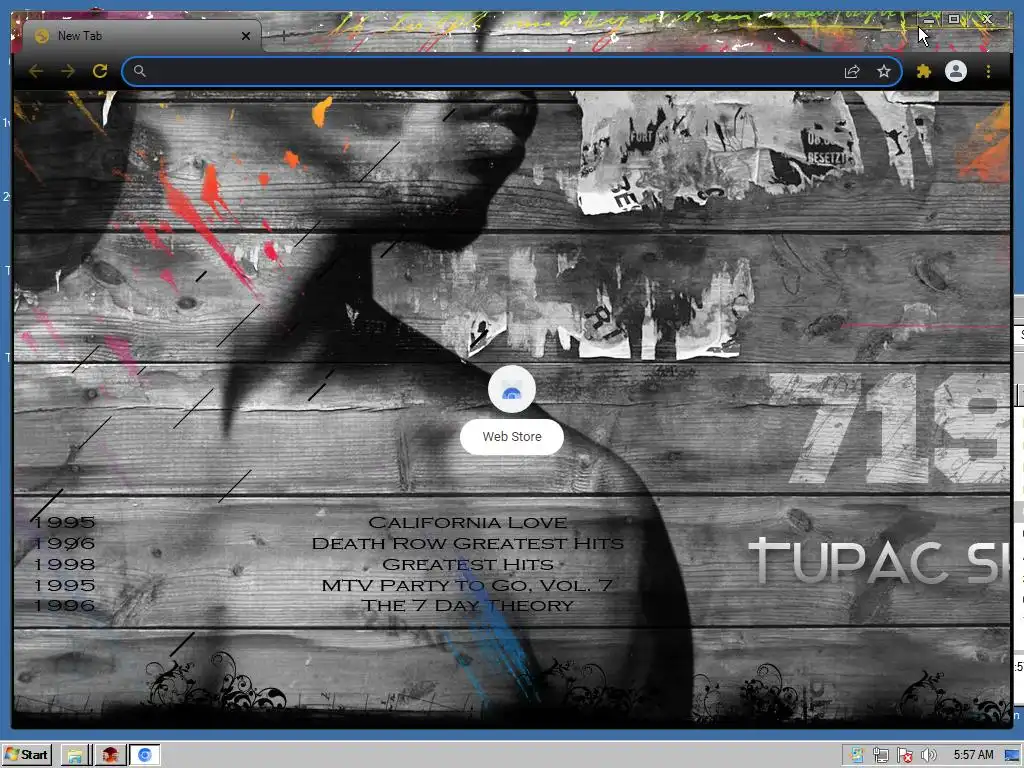Image resolution: width=1024 pixels, height=768 pixels.
Task: Go back using the browser back arrow
Action: coord(36,71)
